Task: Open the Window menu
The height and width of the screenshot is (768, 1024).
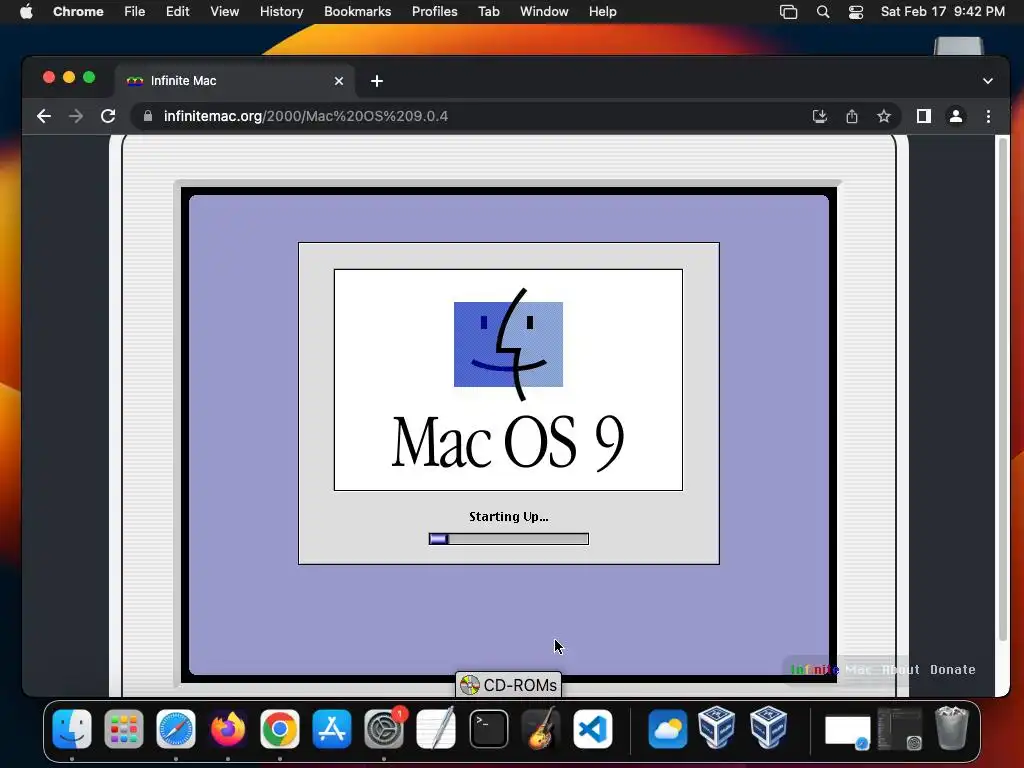Action: click(x=544, y=12)
